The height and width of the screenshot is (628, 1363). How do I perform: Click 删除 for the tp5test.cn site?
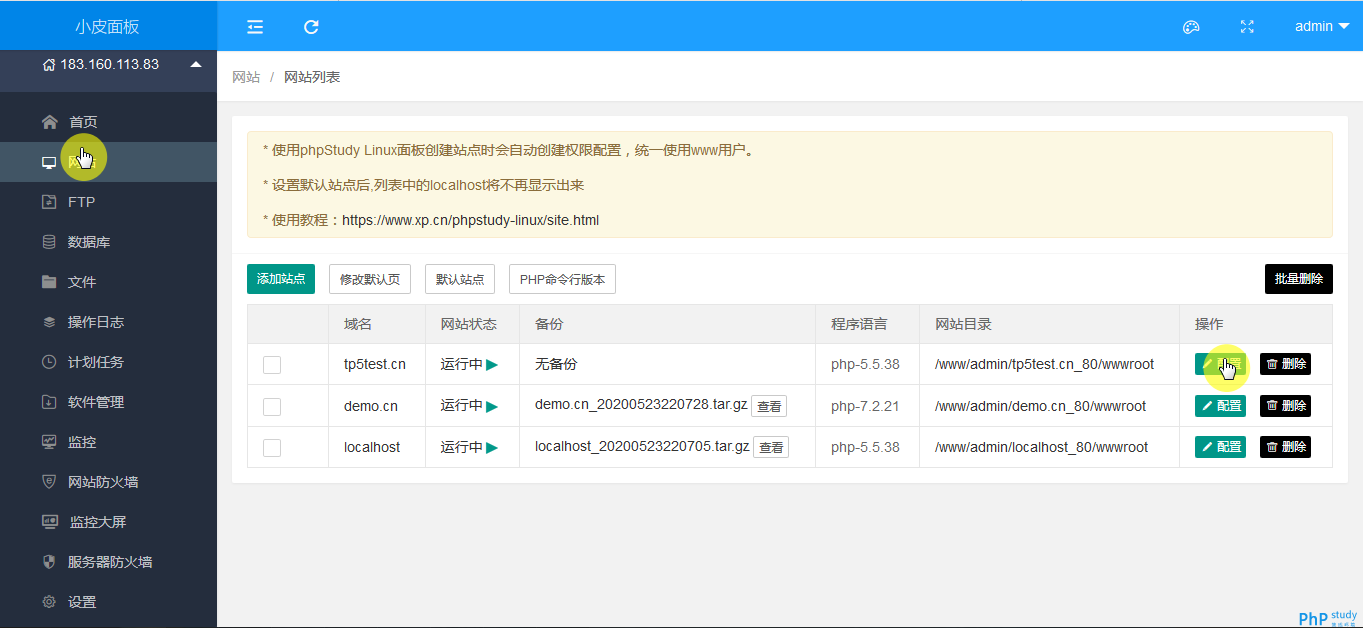[x=1285, y=364]
